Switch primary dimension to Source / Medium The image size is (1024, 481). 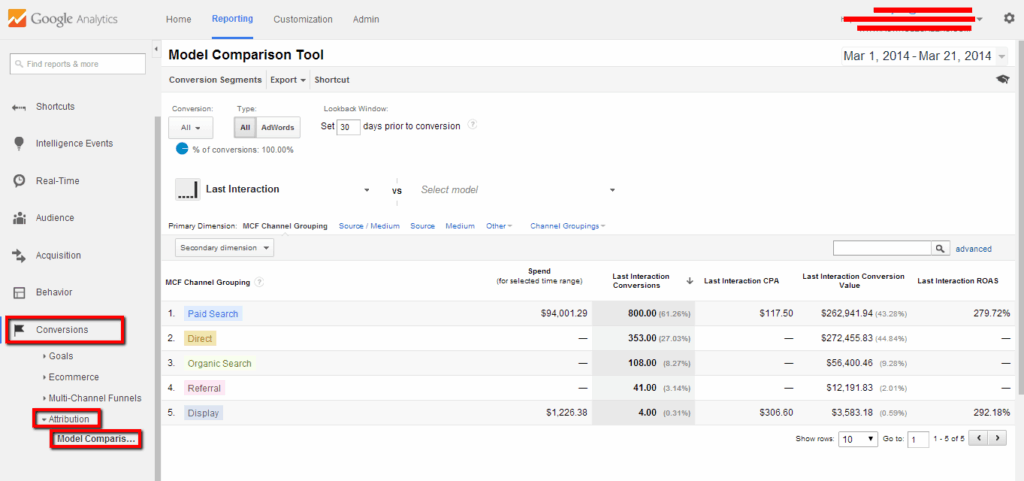tap(369, 226)
